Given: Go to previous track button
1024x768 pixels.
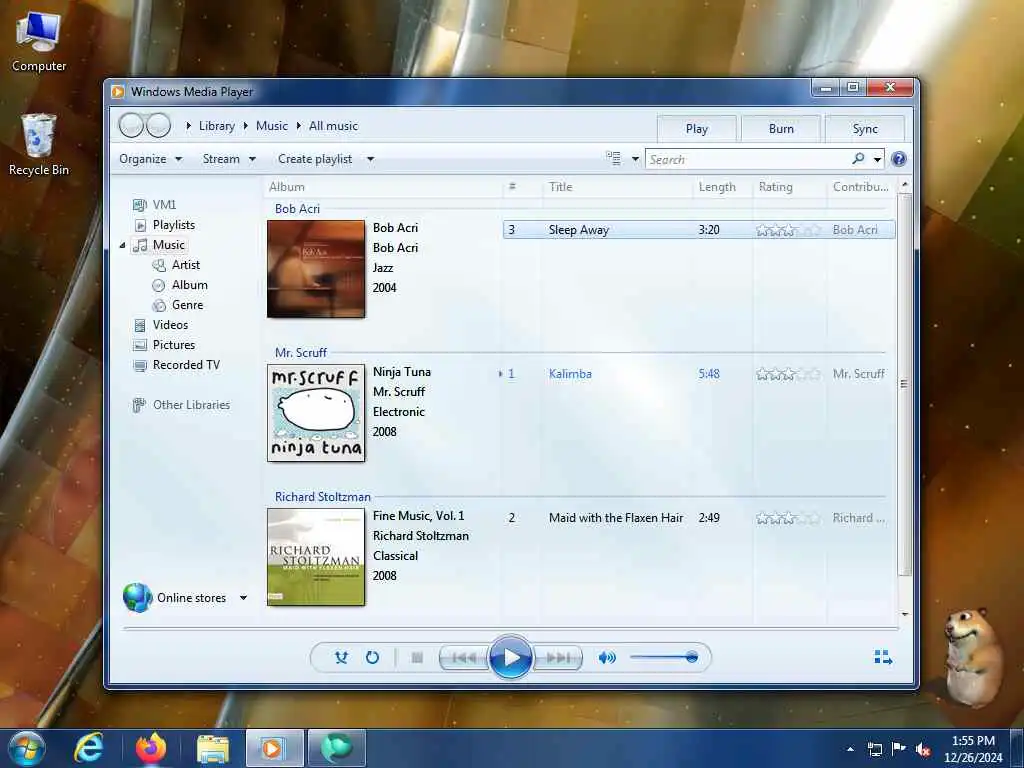Looking at the screenshot, I should click(x=464, y=658).
